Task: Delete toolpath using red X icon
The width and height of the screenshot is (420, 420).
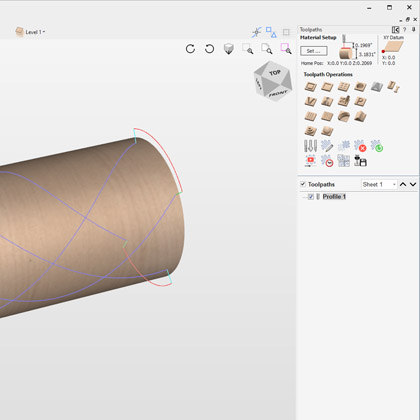Action: (x=360, y=146)
